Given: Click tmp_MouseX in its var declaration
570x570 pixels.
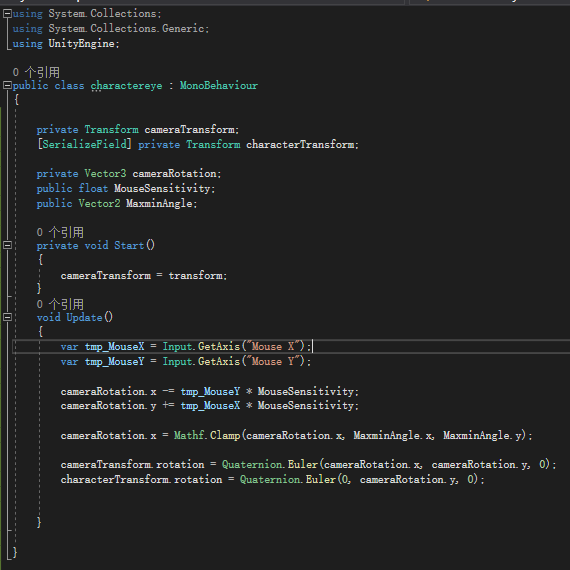Looking at the screenshot, I should (115, 346).
